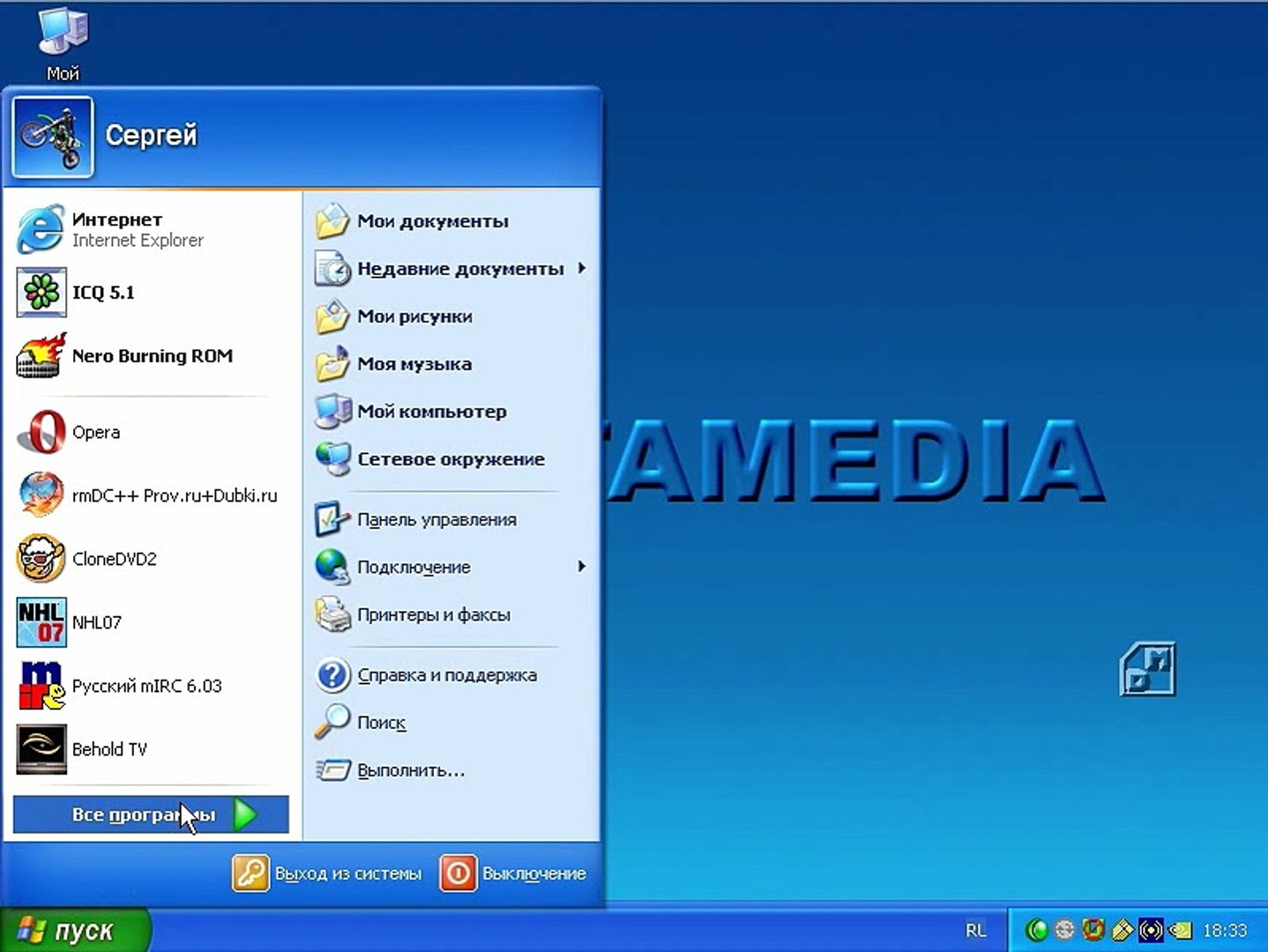Click the Сергей user name

point(151,135)
